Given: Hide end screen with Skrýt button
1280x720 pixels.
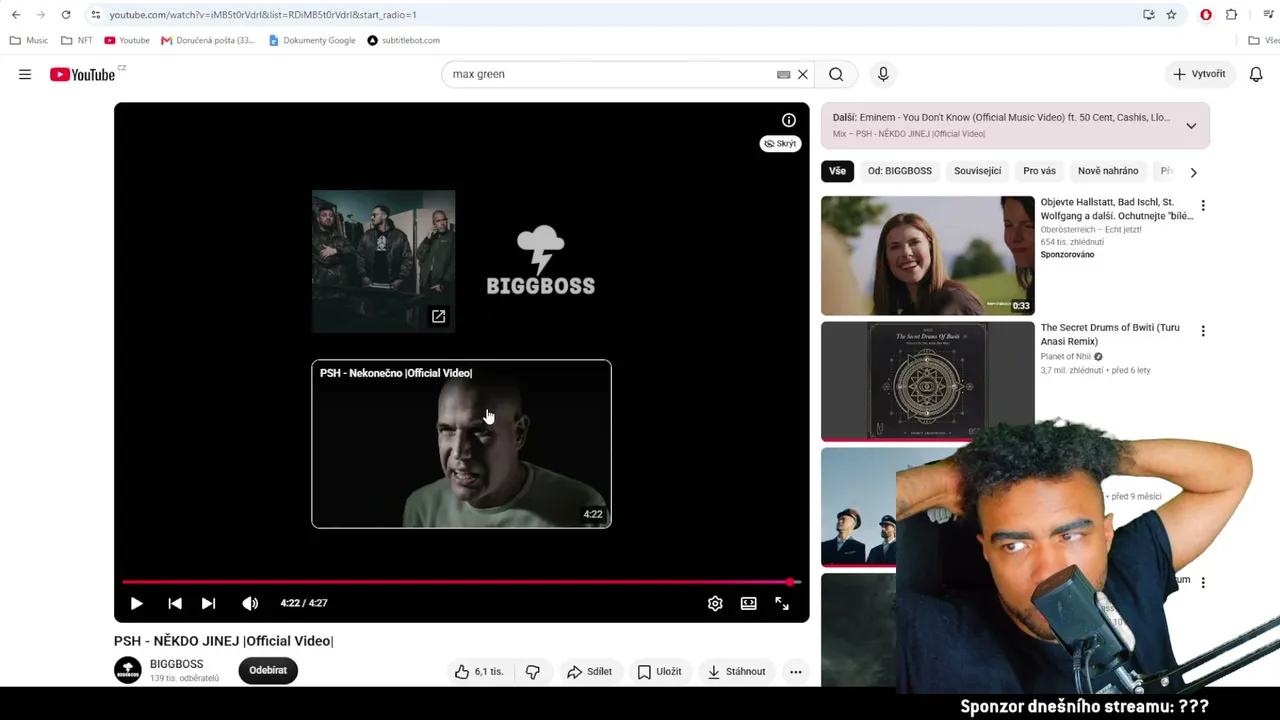Looking at the screenshot, I should [x=780, y=144].
